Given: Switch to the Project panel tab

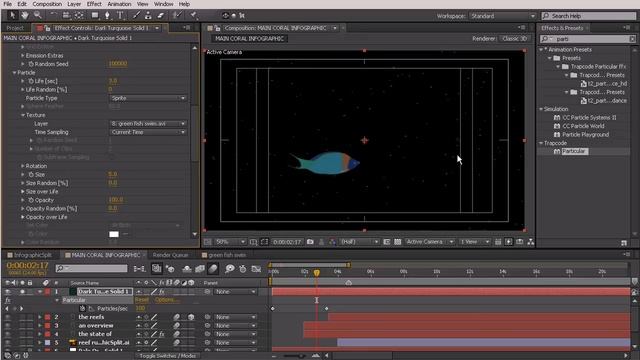Looking at the screenshot, I should click(15, 28).
